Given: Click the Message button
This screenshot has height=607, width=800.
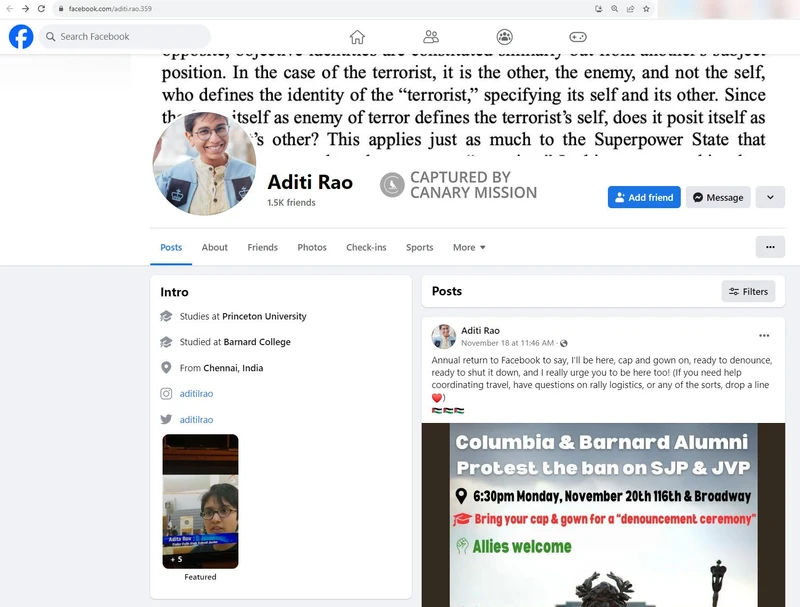Looking at the screenshot, I should [717, 197].
